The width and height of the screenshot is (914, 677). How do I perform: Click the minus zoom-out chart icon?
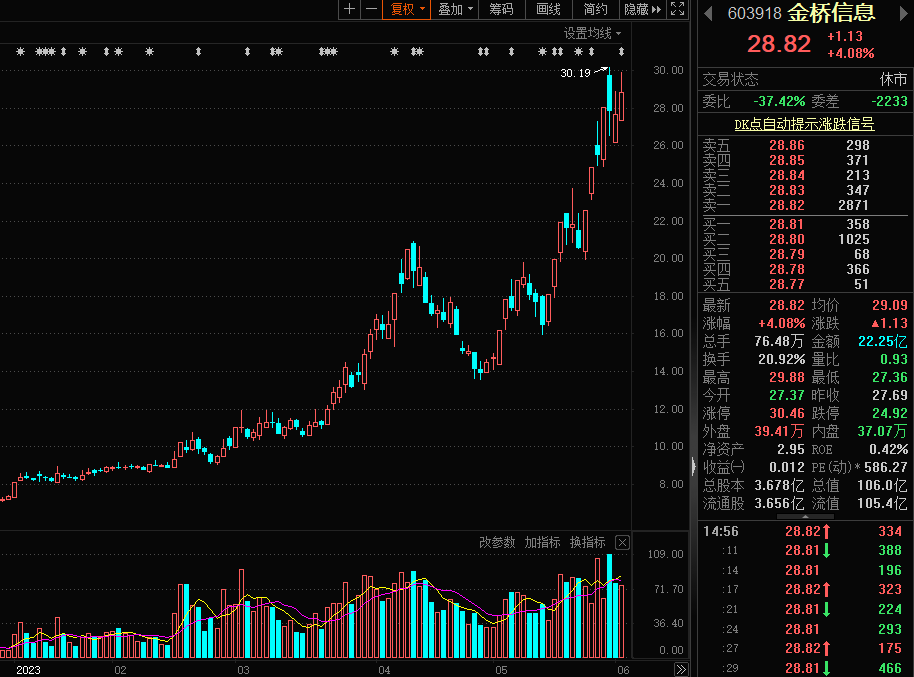pos(371,9)
